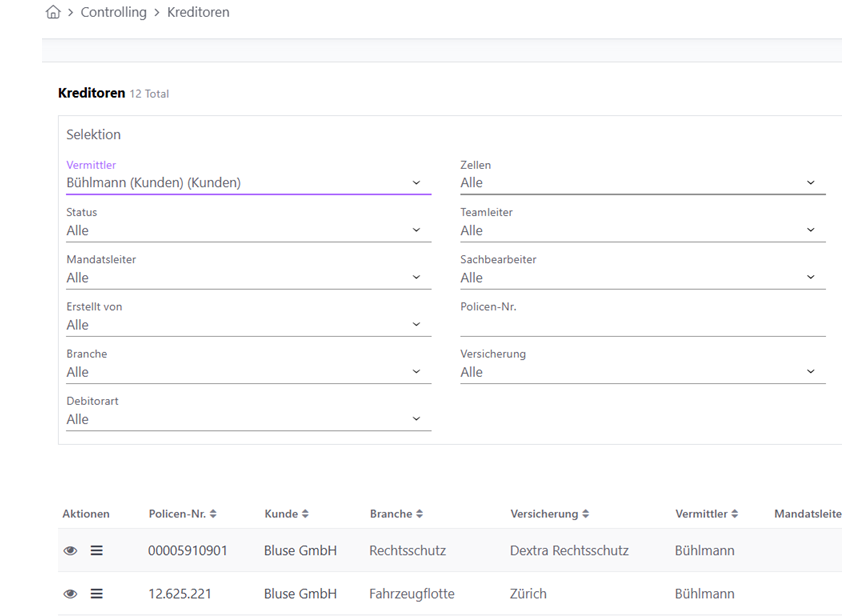Image resolution: width=862 pixels, height=616 pixels.
Task: Open the Versicherung filter dropdown
Action: tap(642, 373)
